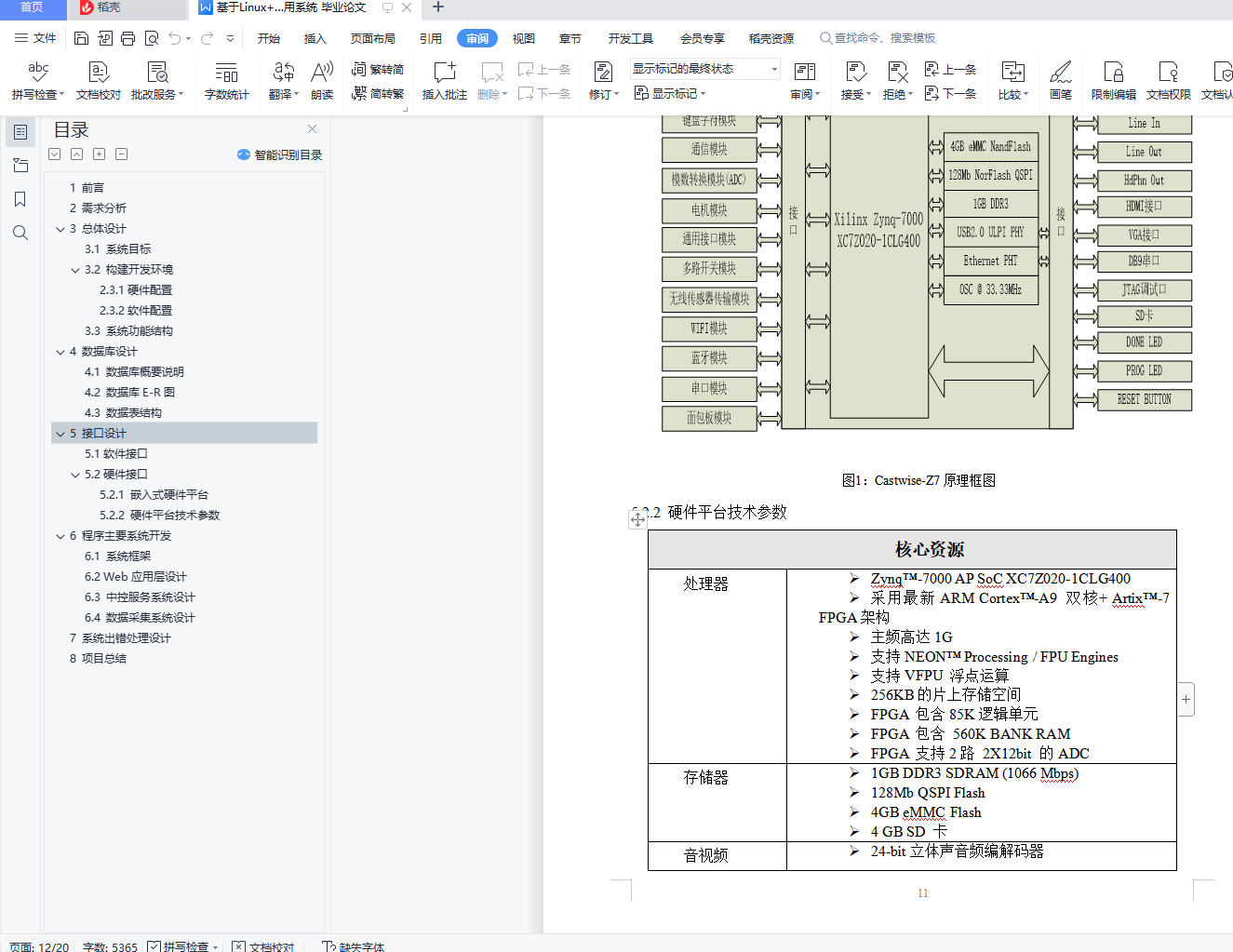Image resolution: width=1233 pixels, height=952 pixels.
Task: Open 字数统计 word count
Action: (226, 81)
